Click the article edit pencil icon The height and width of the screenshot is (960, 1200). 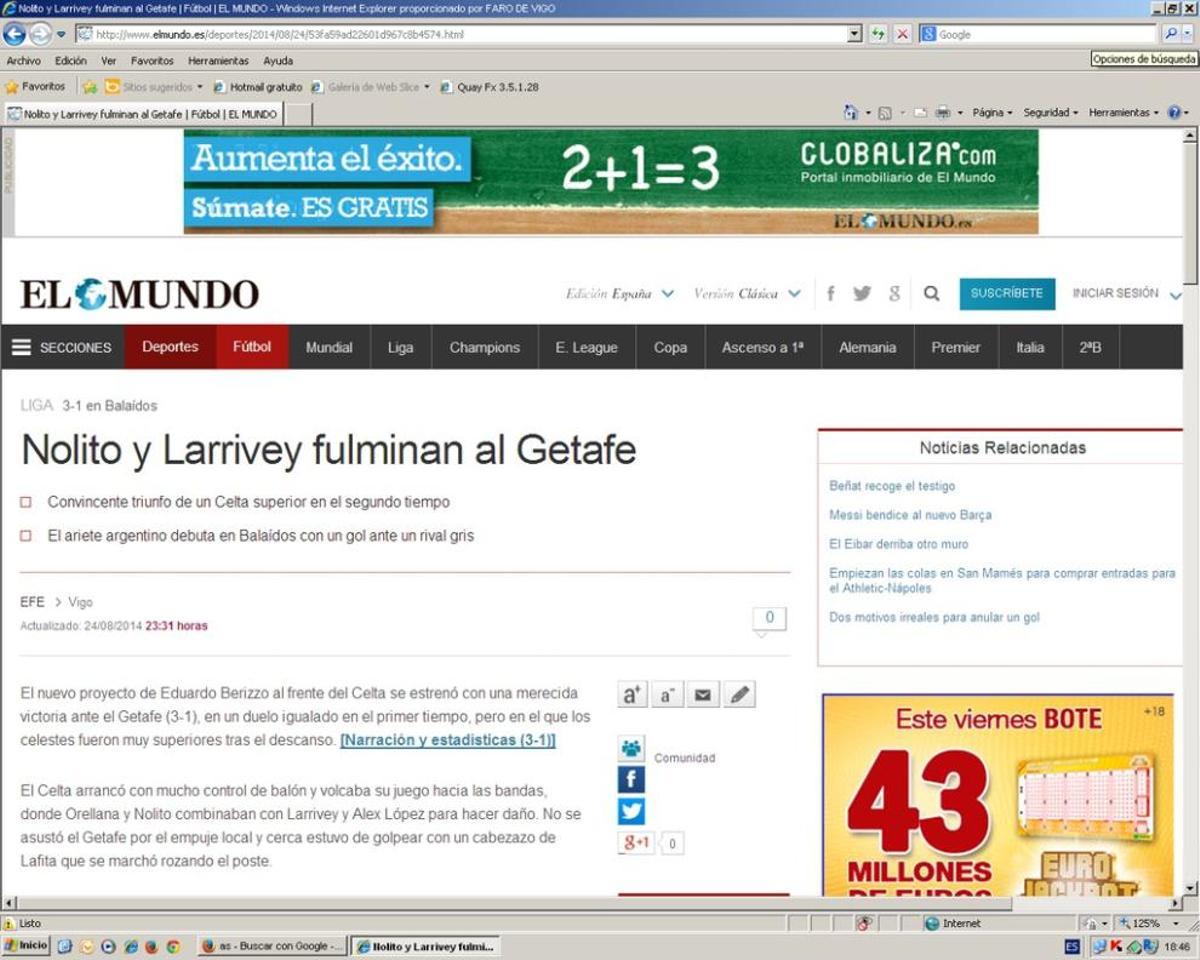[740, 695]
